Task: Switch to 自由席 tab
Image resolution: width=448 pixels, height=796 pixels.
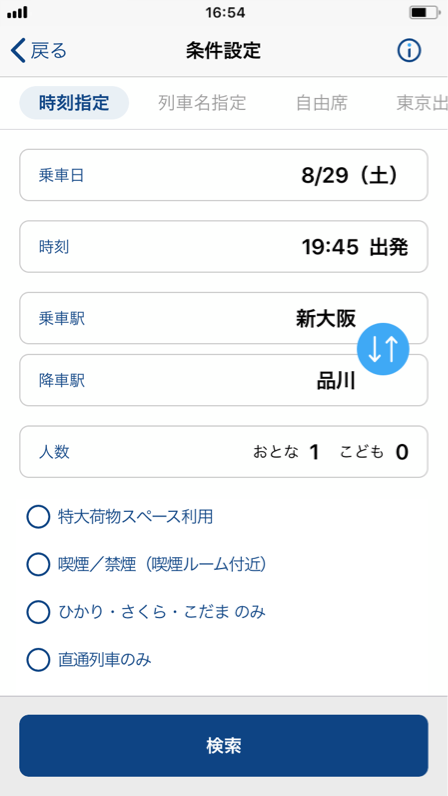Action: 322,103
